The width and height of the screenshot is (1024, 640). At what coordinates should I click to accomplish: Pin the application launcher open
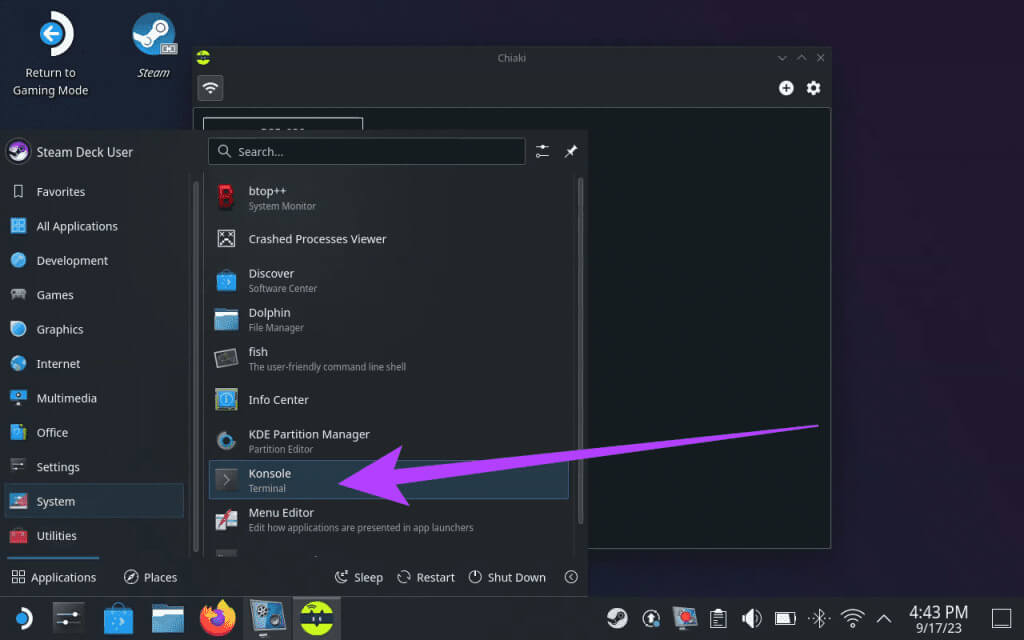pyautogui.click(x=571, y=152)
